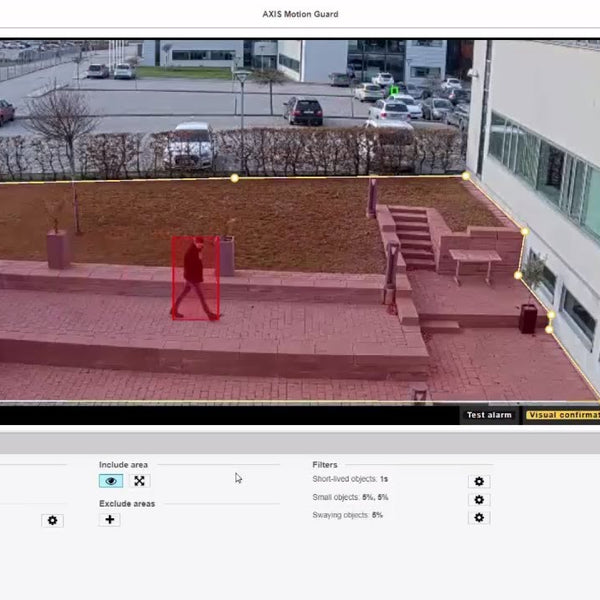
Task: Toggle the Include area eye visibility icon
Action: tap(111, 481)
